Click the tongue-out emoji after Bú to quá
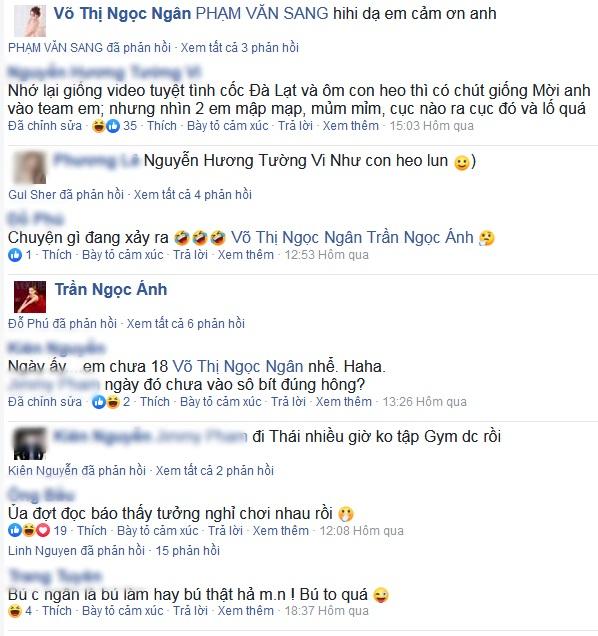This screenshot has width=598, height=636. (x=381, y=595)
